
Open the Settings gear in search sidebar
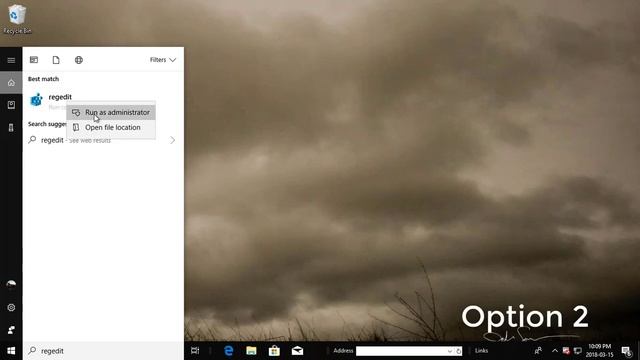click(11, 307)
